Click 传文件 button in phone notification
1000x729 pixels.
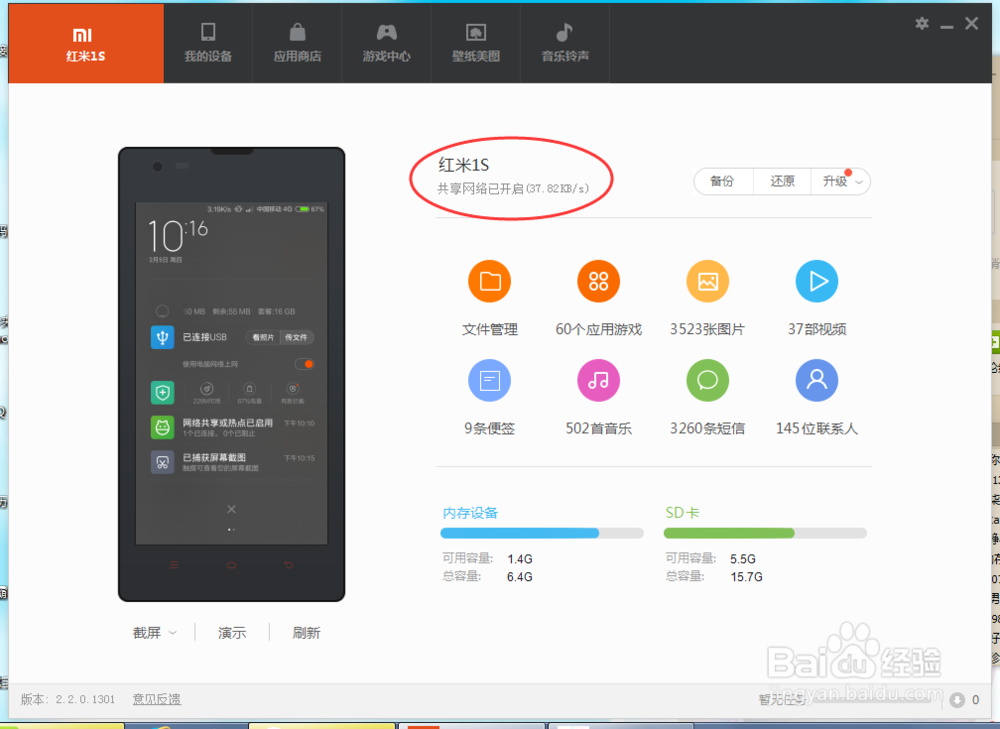297,337
